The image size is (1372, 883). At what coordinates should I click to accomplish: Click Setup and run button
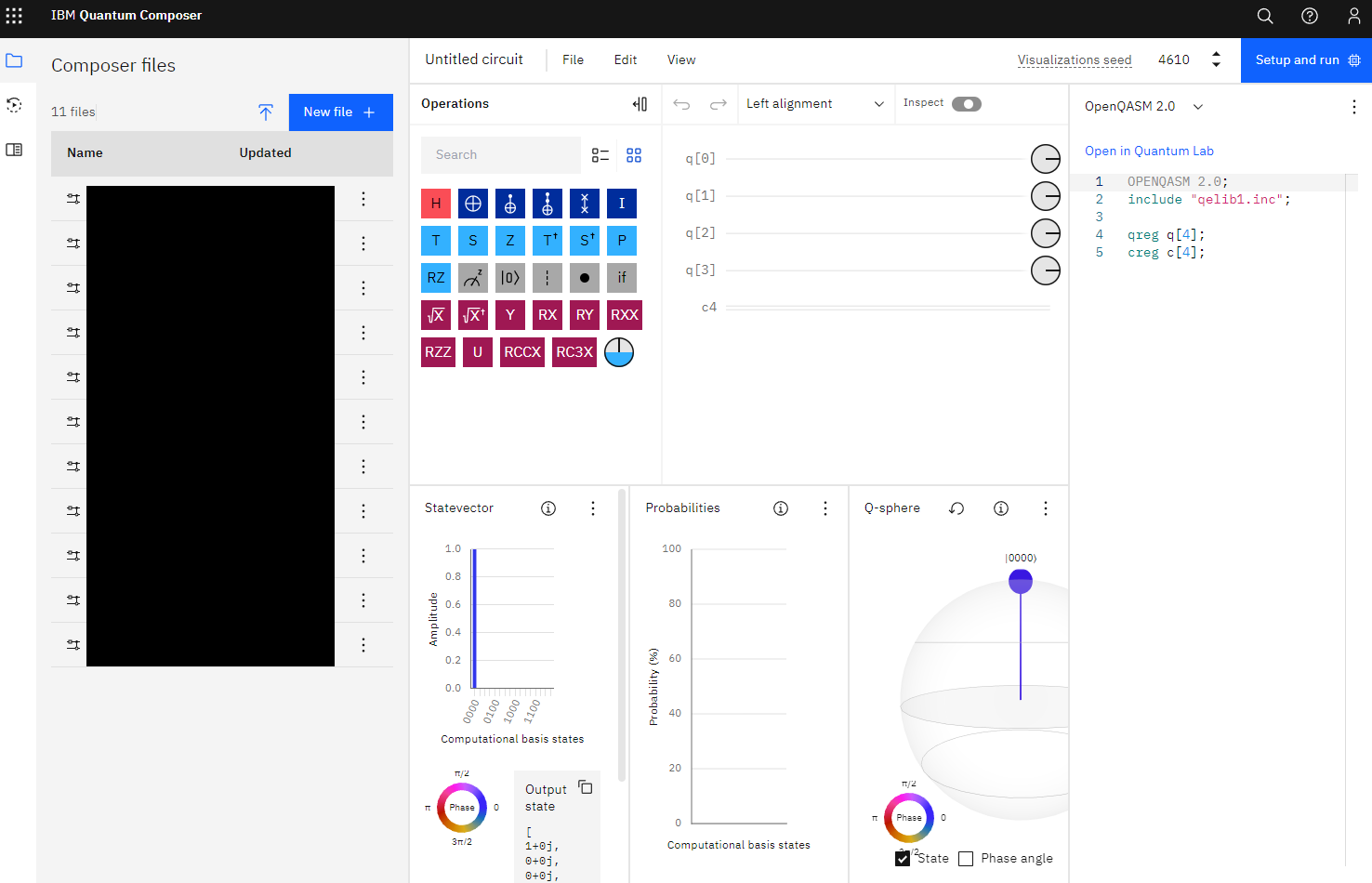[x=1307, y=60]
